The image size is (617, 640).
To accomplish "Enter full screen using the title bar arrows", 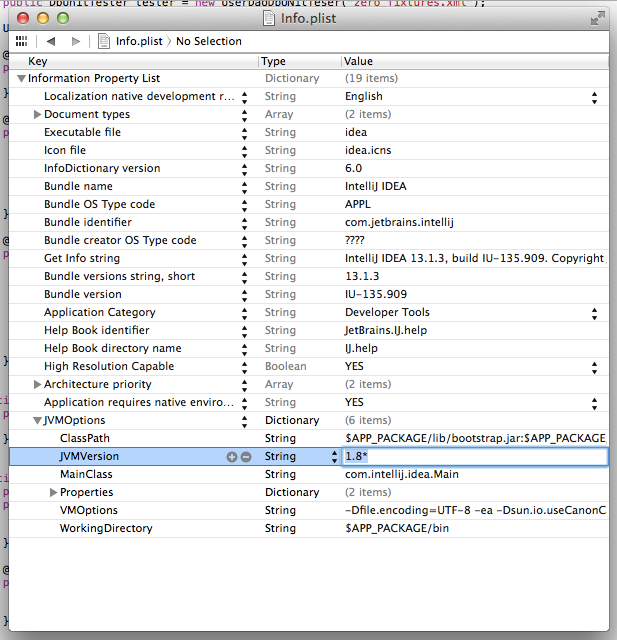I will (598, 18).
